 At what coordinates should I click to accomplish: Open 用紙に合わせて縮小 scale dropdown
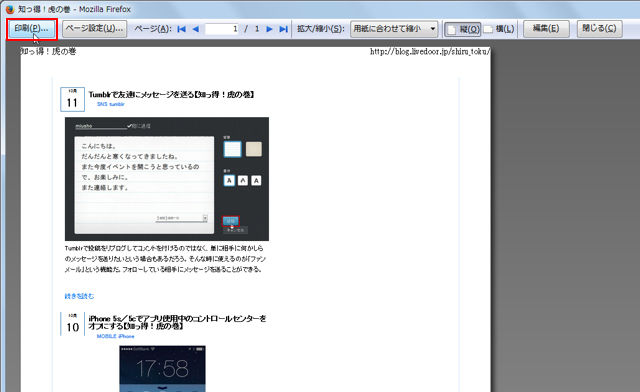[x=394, y=29]
